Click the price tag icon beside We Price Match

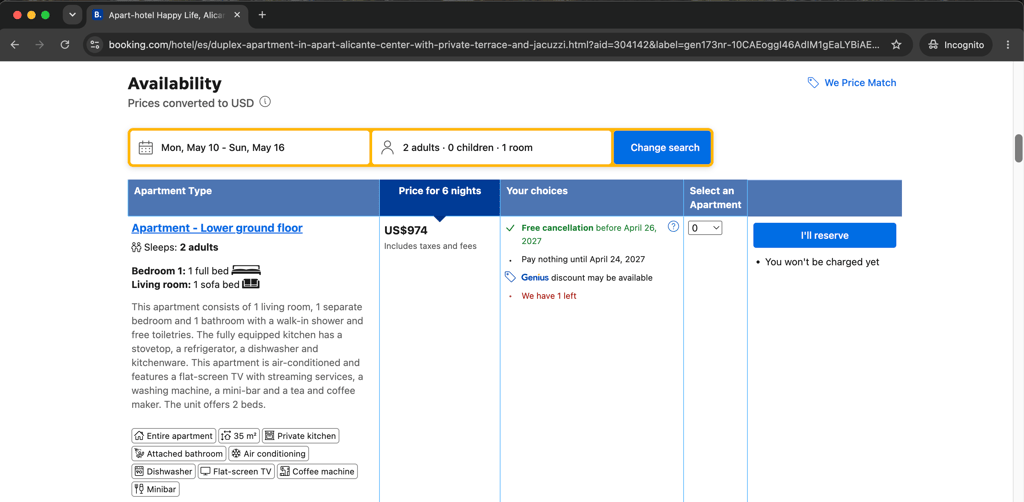[813, 83]
